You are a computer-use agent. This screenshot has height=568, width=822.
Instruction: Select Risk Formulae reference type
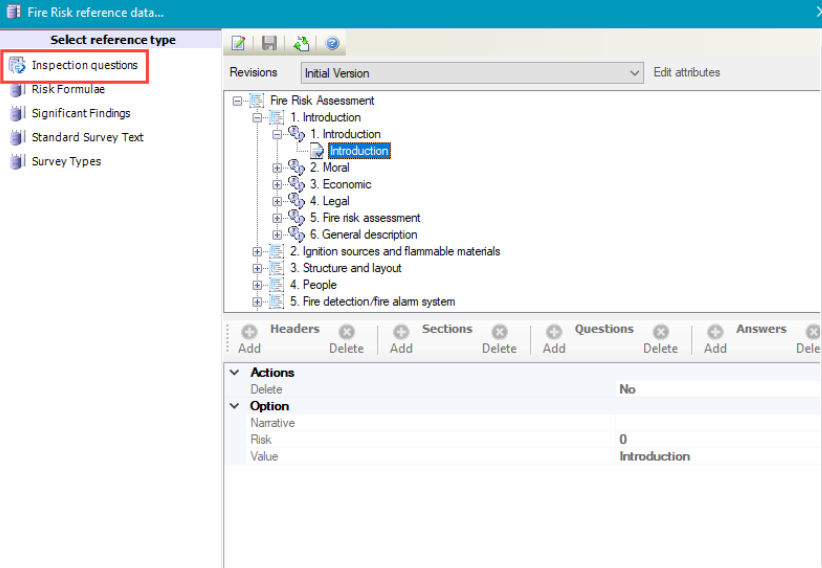click(68, 89)
